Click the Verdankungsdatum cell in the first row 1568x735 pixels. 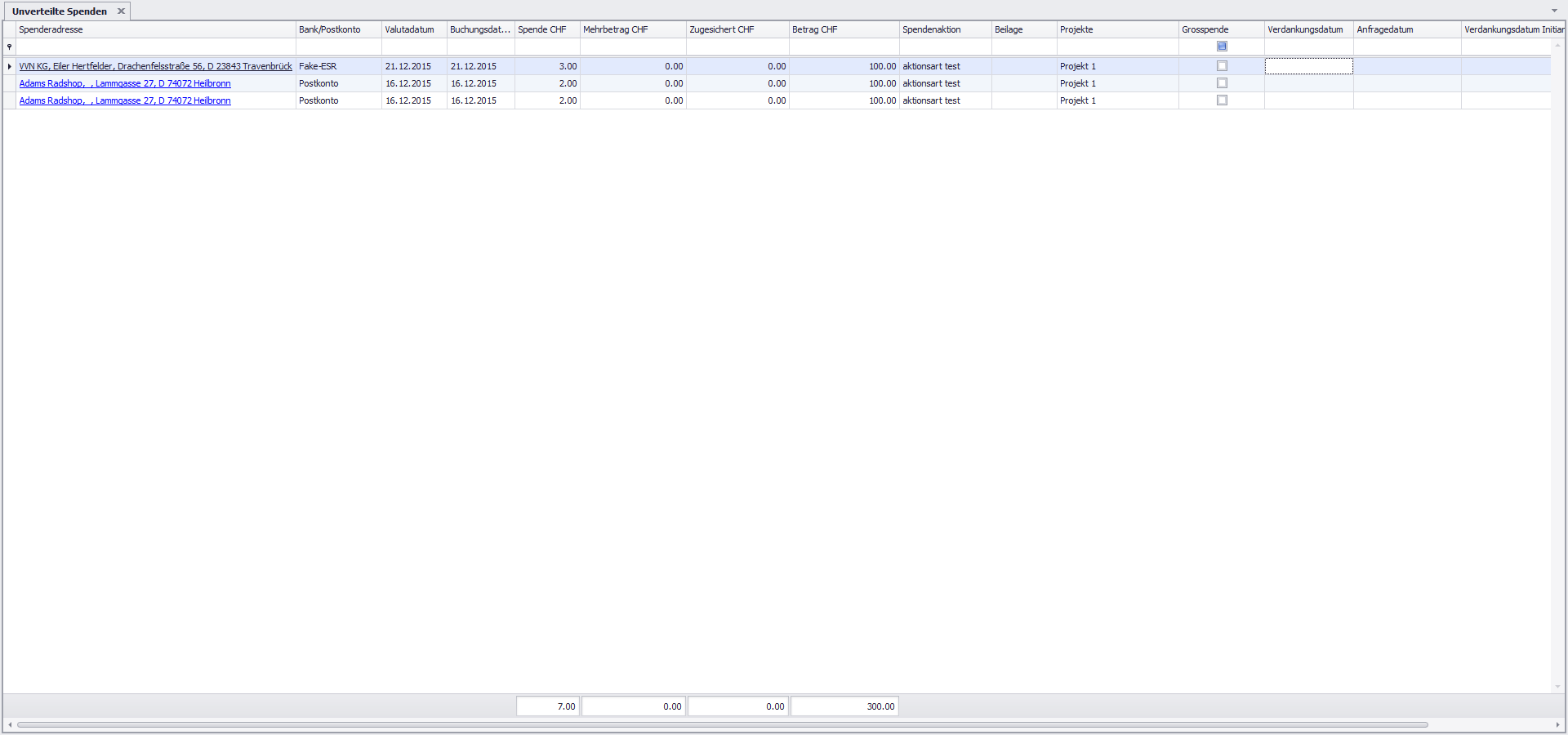tap(1308, 66)
